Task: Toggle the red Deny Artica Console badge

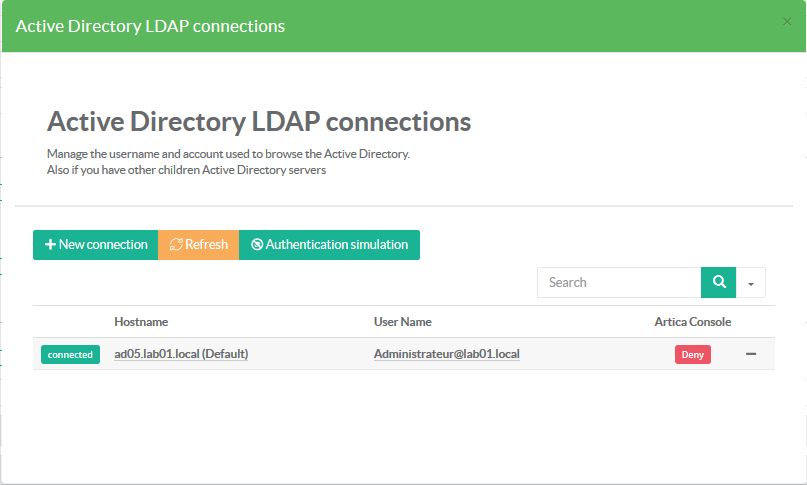Action: pos(692,354)
